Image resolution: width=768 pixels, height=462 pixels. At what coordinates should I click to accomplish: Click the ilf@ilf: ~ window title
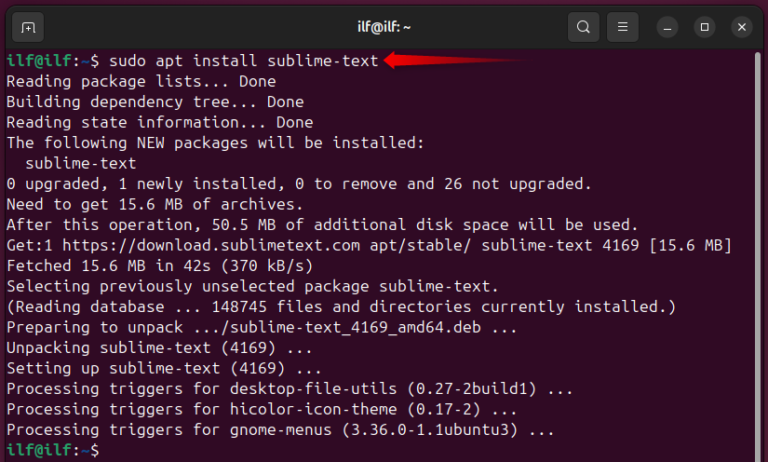(384, 26)
